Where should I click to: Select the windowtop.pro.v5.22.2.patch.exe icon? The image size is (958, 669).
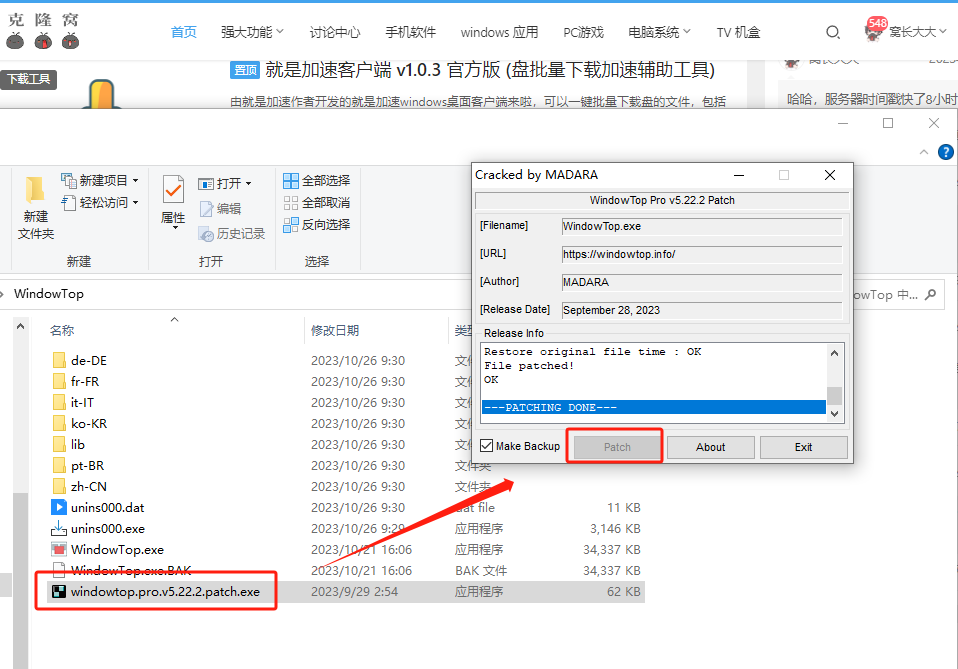tap(59, 591)
